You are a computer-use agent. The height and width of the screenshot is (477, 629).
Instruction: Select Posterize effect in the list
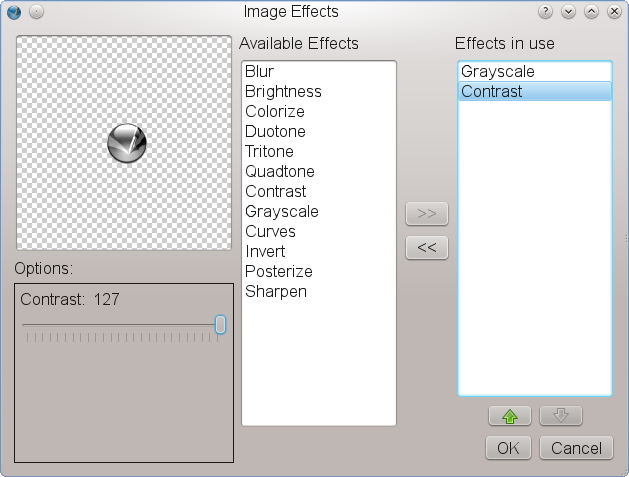tap(278, 272)
